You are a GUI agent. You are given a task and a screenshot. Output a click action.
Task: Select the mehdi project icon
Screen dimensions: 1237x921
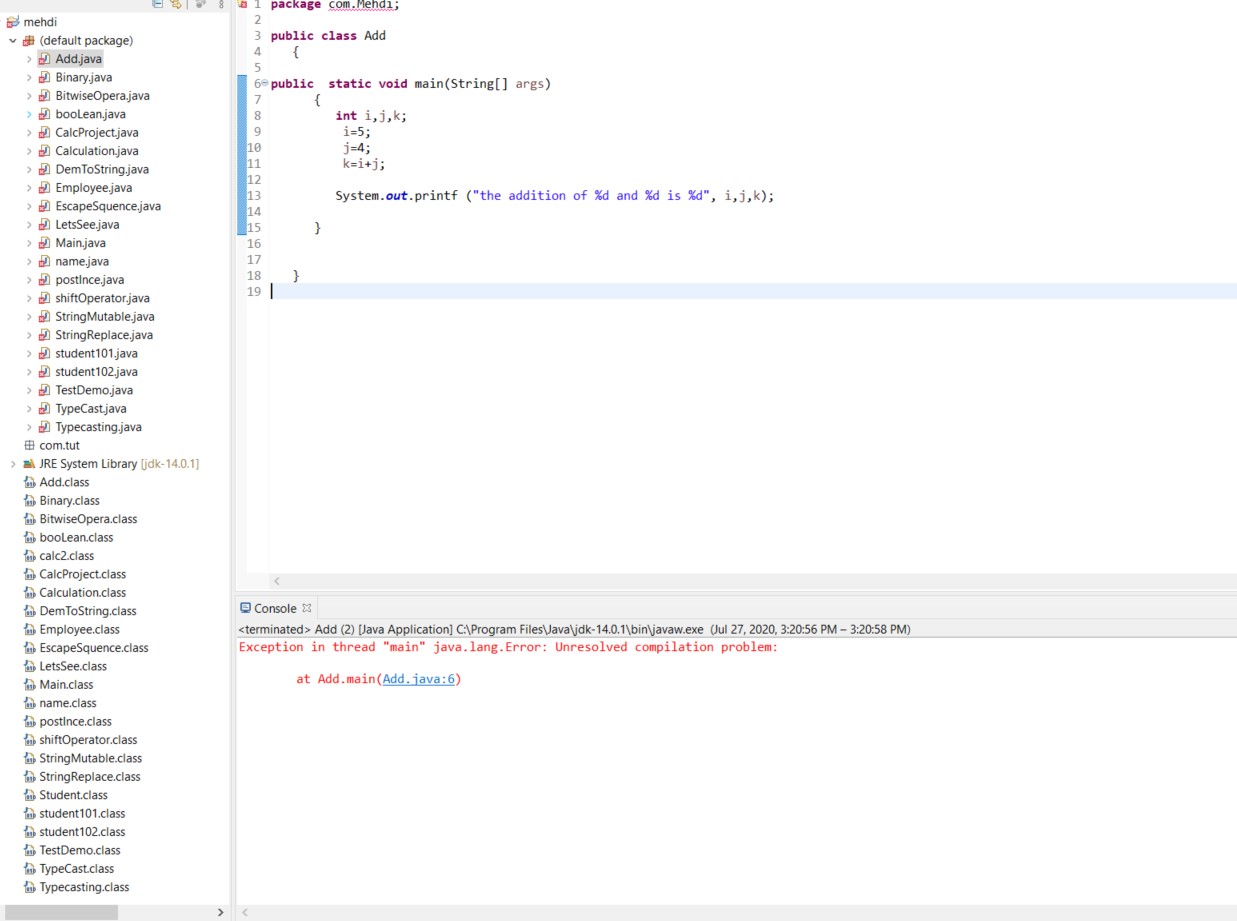tap(13, 22)
